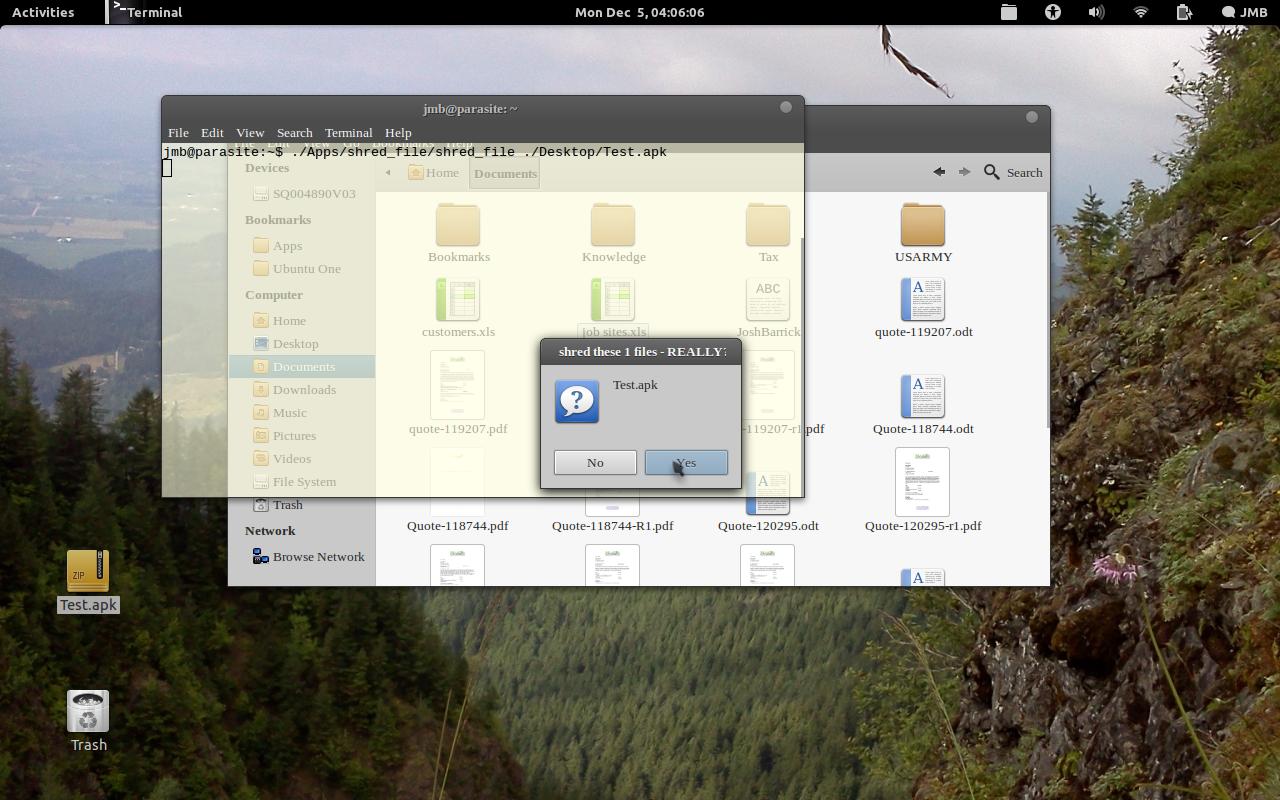The height and width of the screenshot is (800, 1280).
Task: Open the Trash icon on desktop
Action: (x=88, y=721)
